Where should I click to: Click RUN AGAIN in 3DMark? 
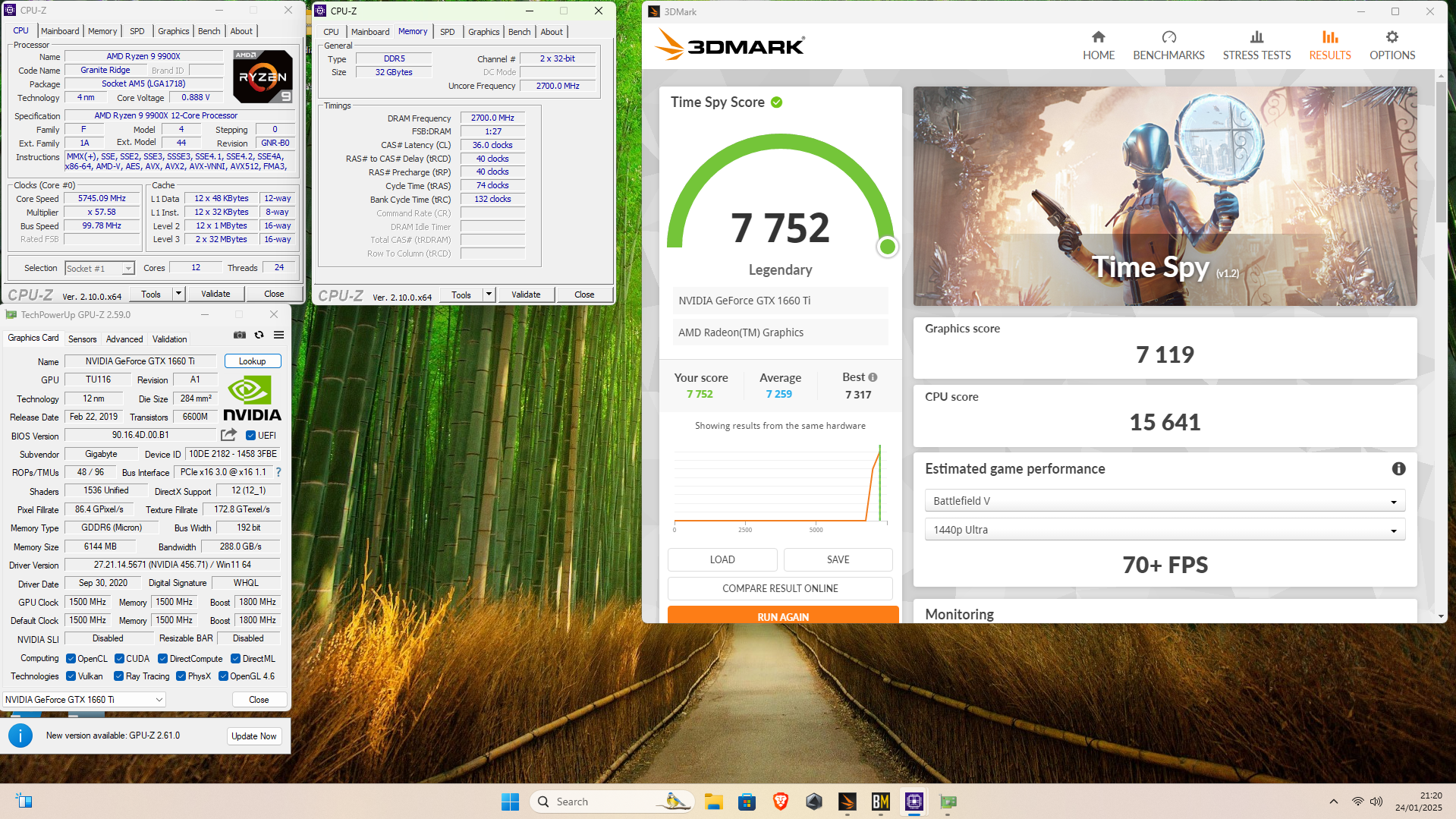(783, 615)
